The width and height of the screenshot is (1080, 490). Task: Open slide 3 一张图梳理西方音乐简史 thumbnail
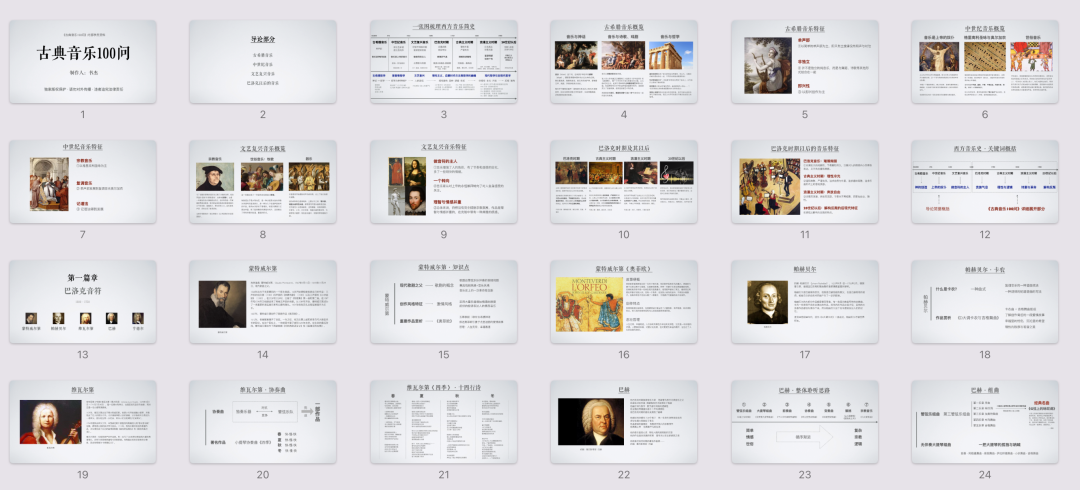tap(444, 61)
